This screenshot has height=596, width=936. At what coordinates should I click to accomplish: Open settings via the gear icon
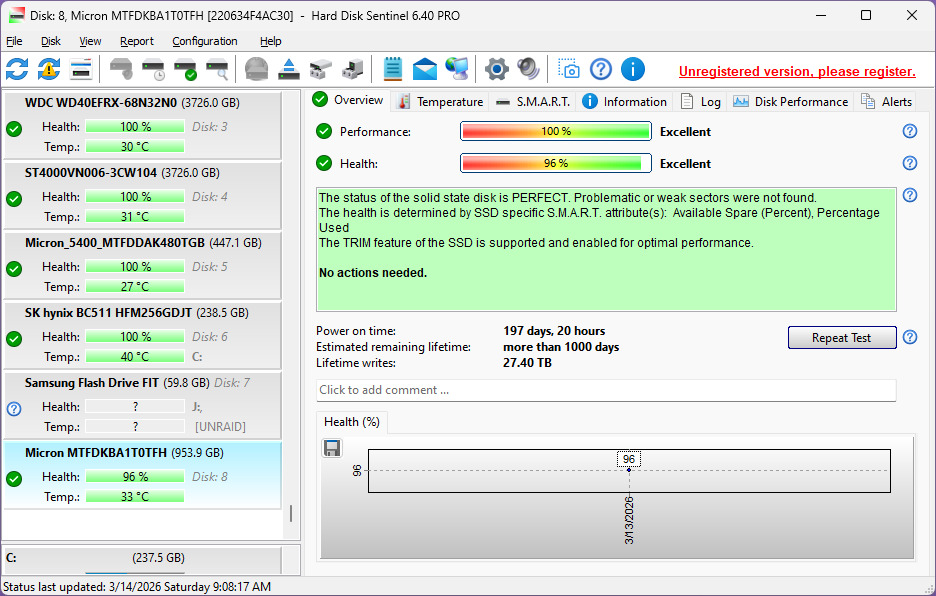point(497,69)
